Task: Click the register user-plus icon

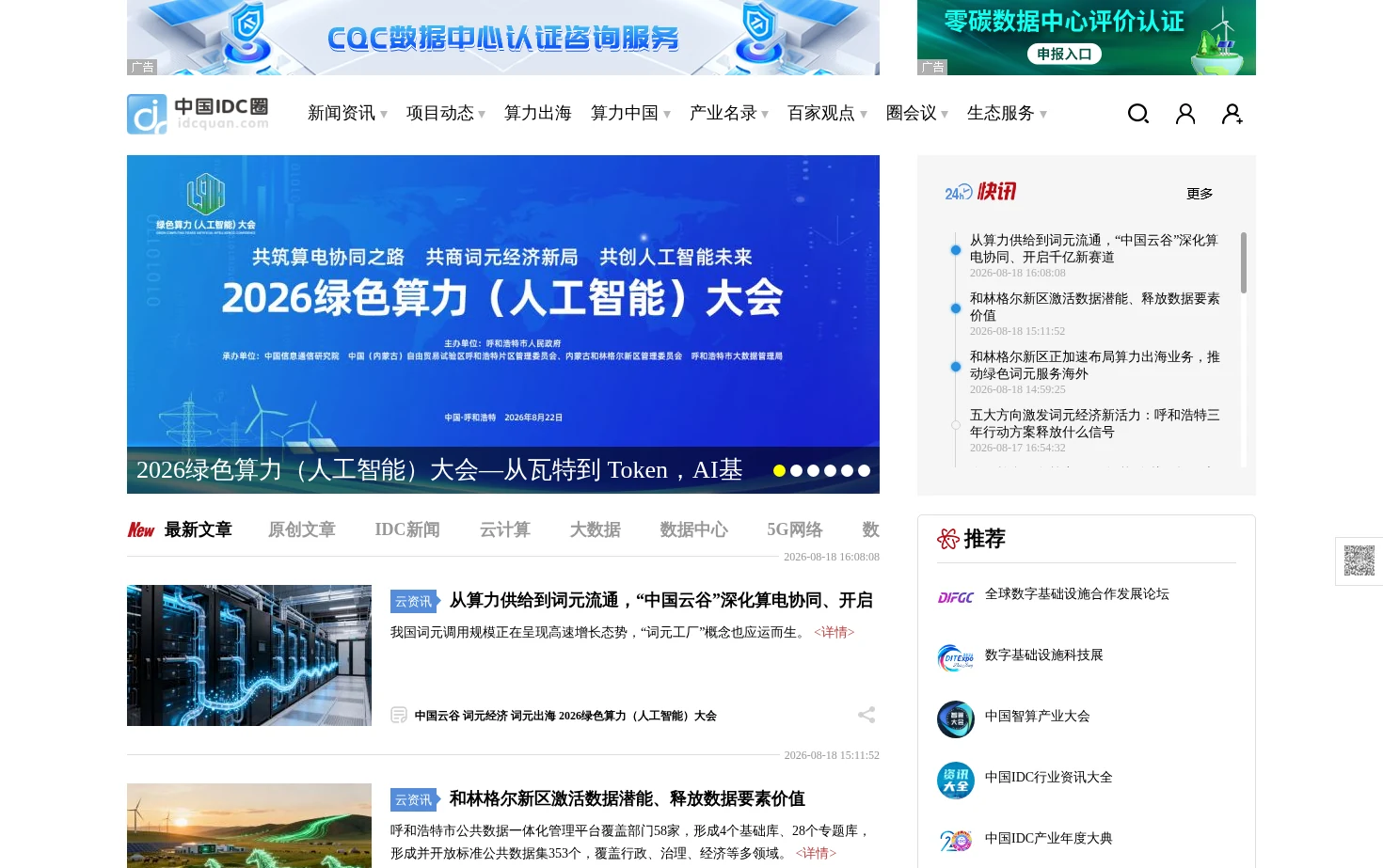Action: point(1232,114)
